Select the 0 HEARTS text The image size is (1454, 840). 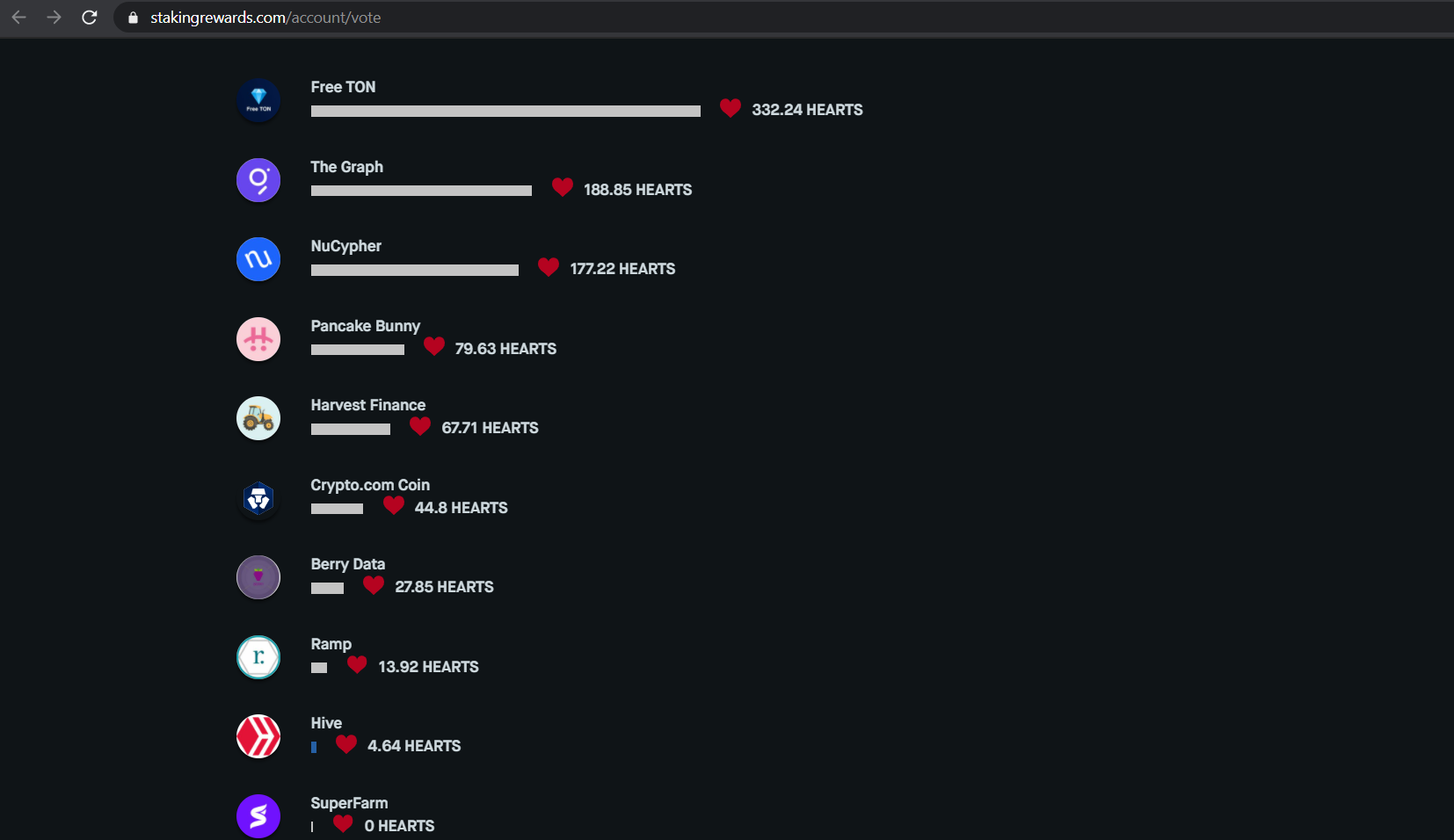(x=399, y=826)
